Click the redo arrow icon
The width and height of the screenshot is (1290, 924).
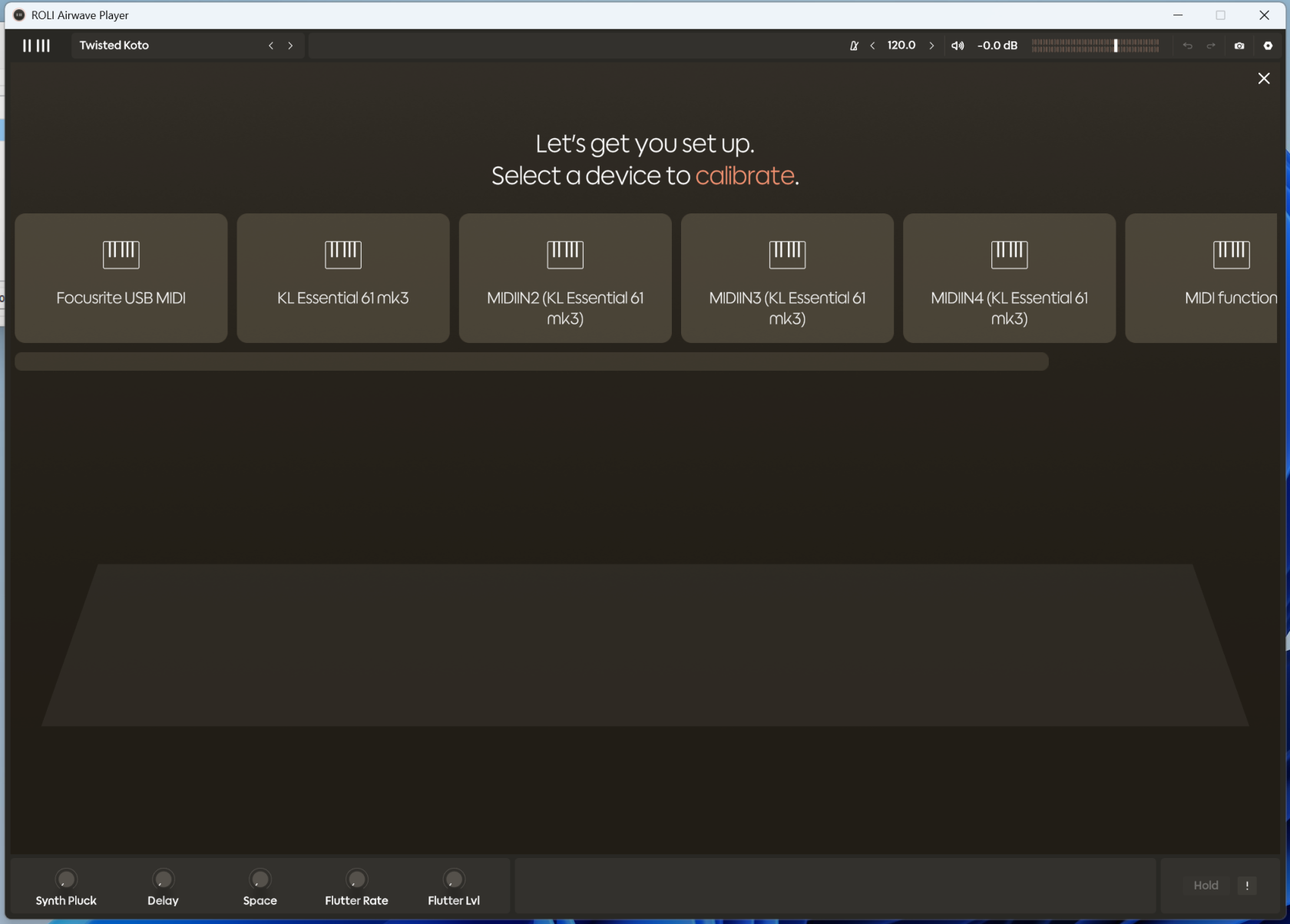click(x=1211, y=46)
